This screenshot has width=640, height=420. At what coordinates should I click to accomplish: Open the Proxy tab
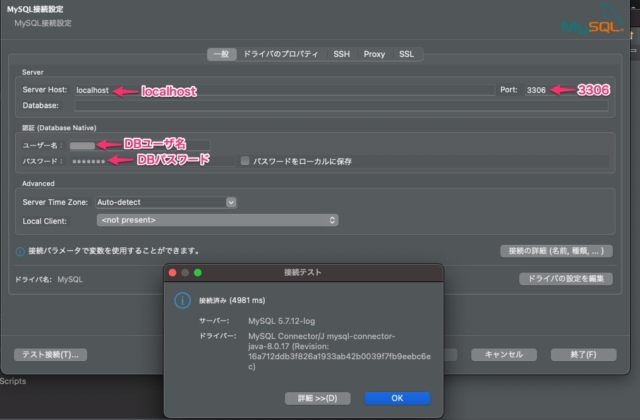(x=374, y=54)
